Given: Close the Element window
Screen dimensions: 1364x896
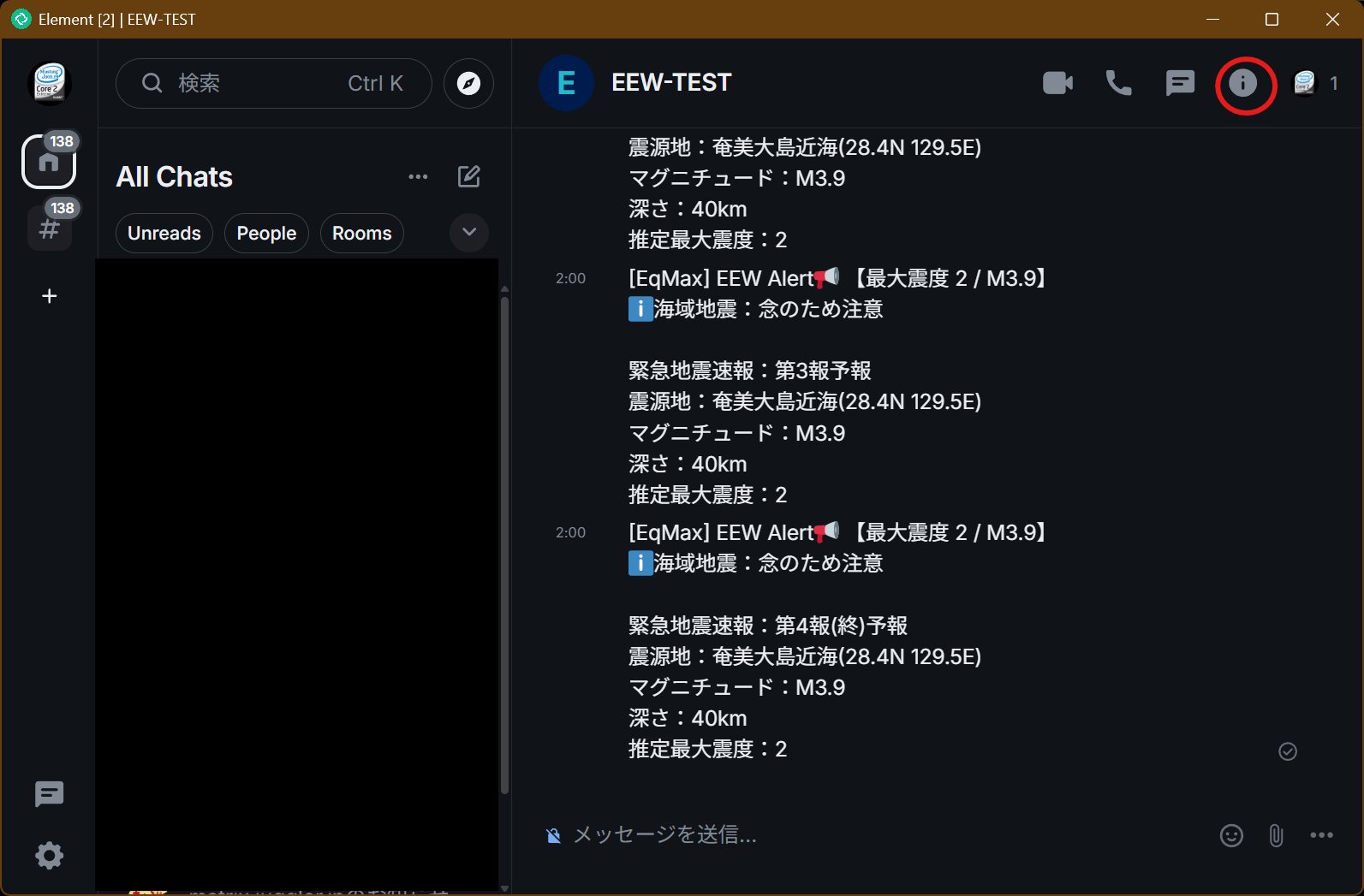Looking at the screenshot, I should (1332, 19).
